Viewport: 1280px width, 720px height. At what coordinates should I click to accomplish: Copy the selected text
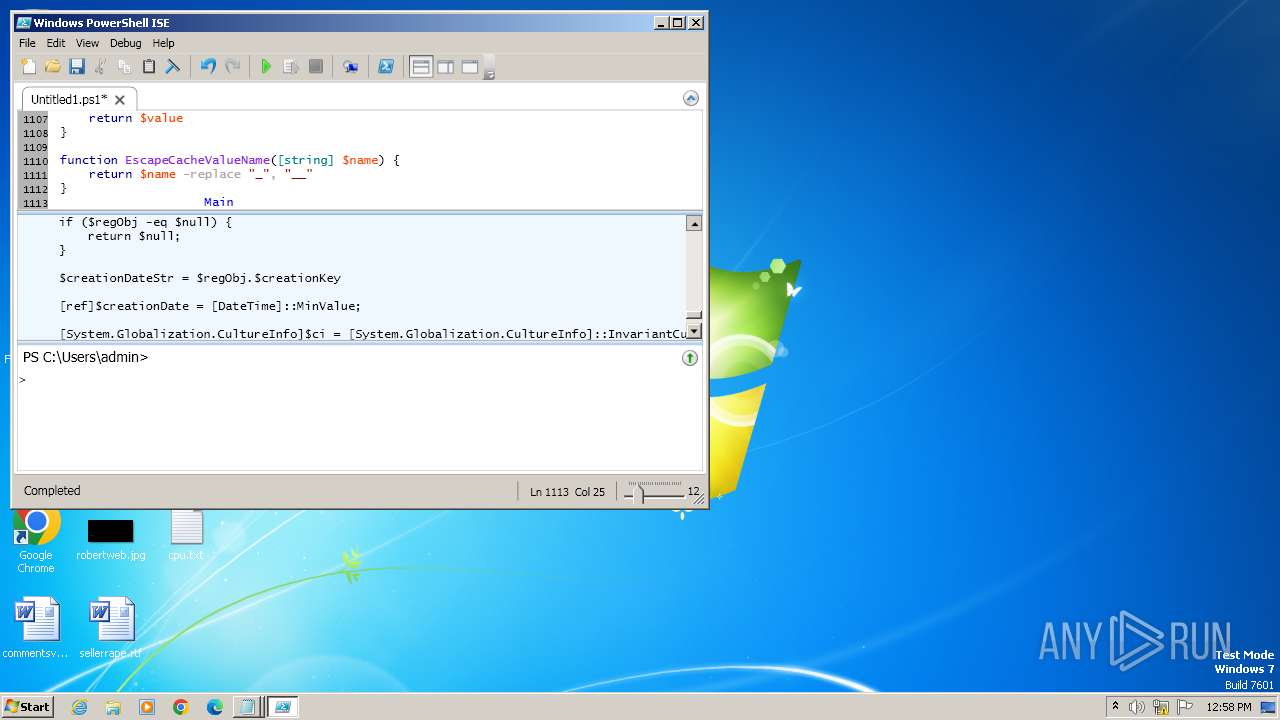tap(124, 67)
